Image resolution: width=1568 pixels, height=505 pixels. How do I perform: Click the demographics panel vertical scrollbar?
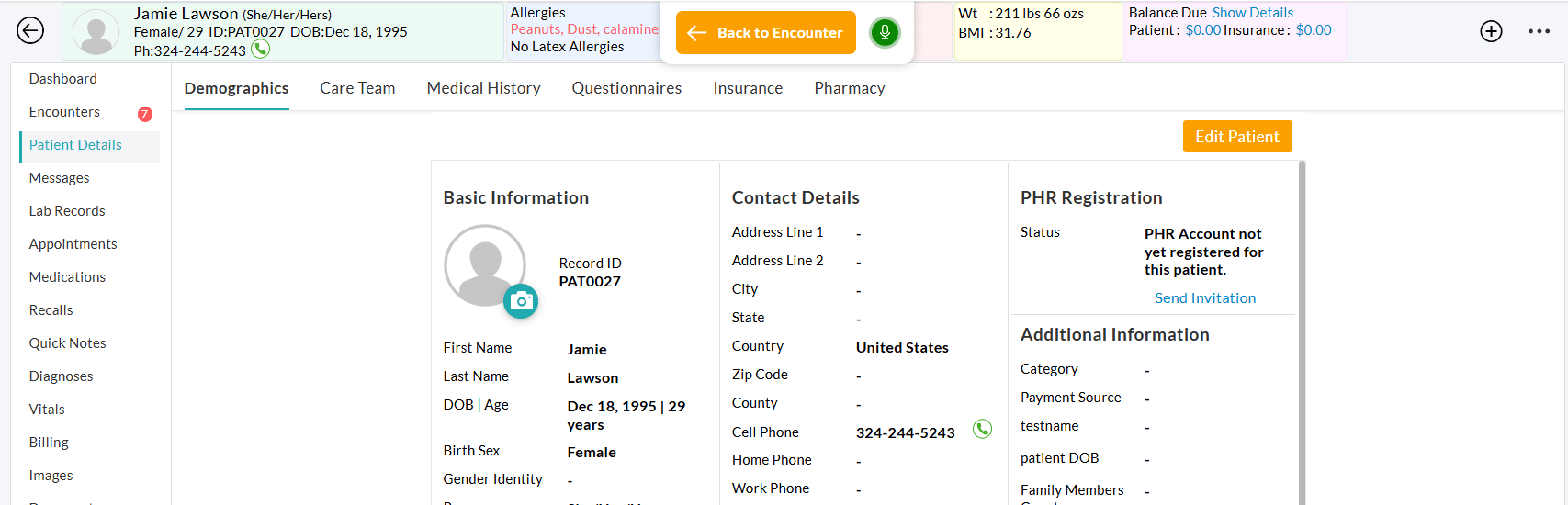tap(1301, 331)
